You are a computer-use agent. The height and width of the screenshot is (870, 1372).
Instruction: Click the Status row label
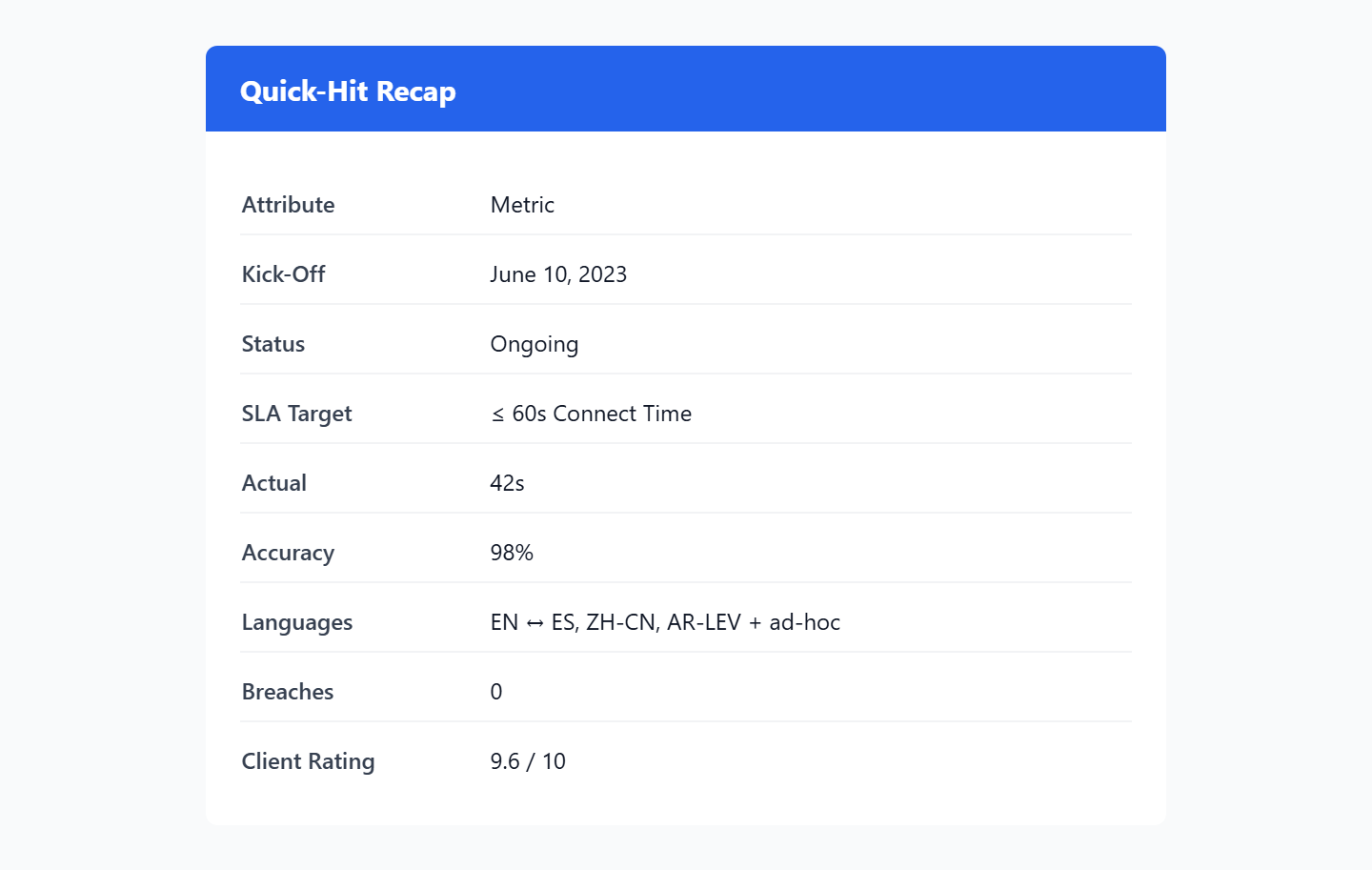(x=272, y=344)
